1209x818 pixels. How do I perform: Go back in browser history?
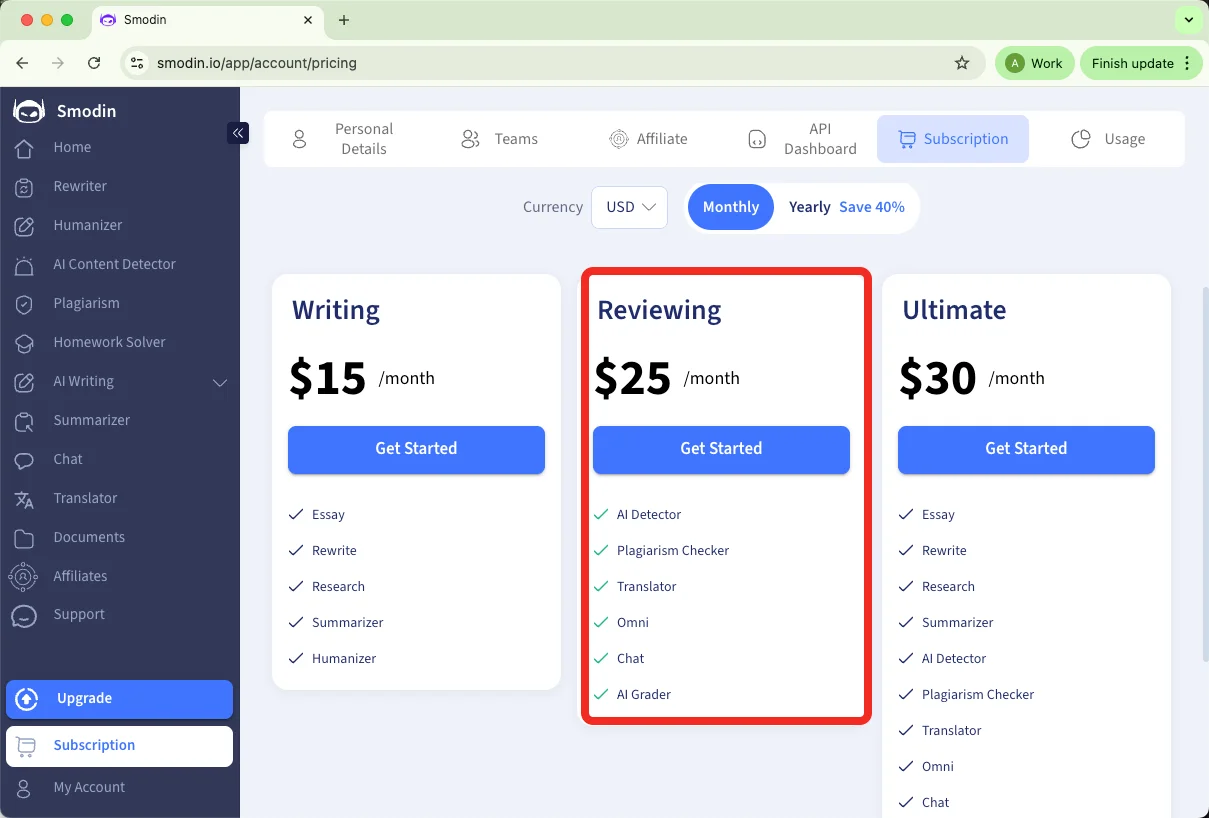click(x=23, y=63)
